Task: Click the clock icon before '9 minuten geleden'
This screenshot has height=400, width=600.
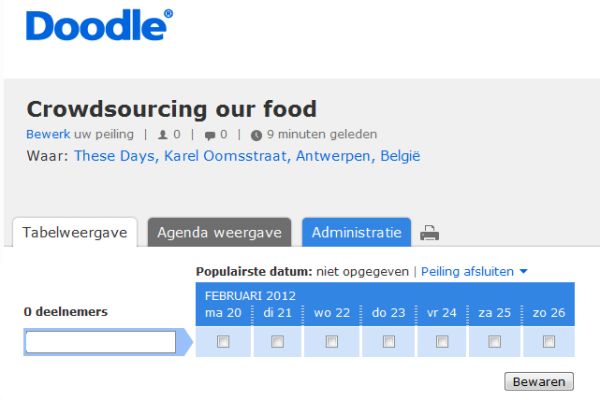Action: tap(256, 134)
